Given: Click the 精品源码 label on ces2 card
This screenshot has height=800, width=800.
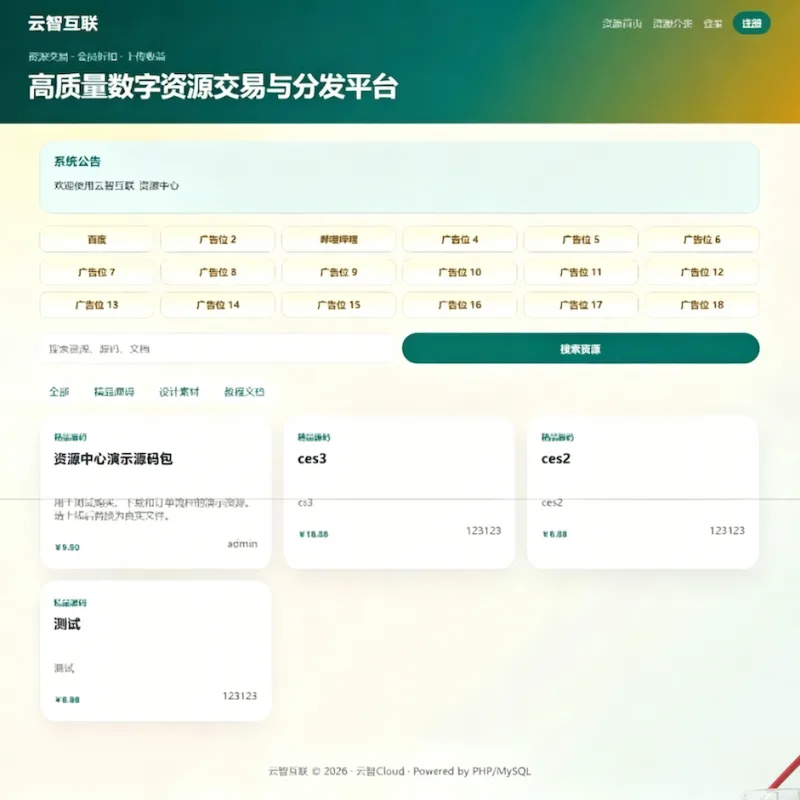Looking at the screenshot, I should click(557, 437).
